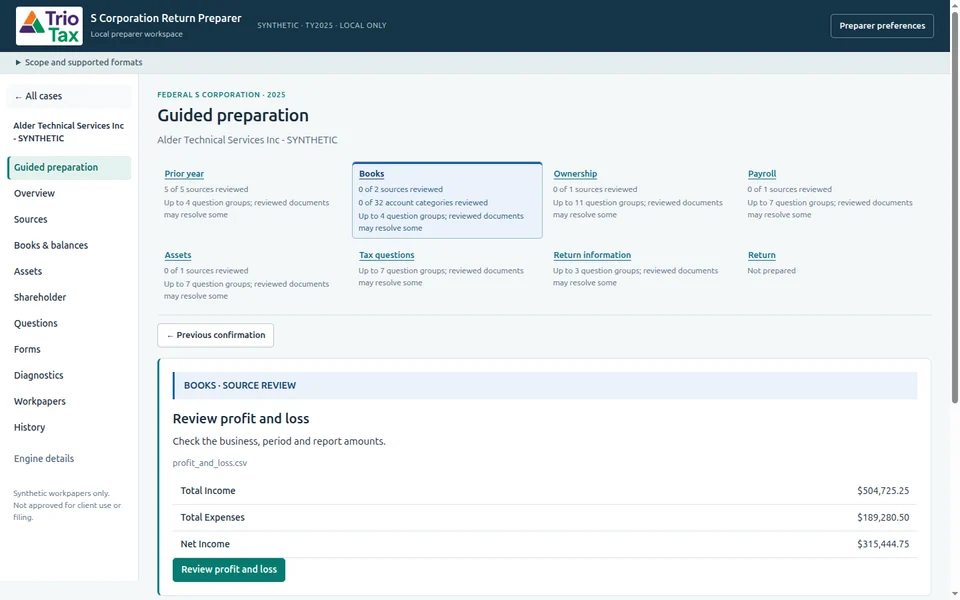Screen dimensions: 960x600
Task: Click the Total Income row label
Action: 208,491
